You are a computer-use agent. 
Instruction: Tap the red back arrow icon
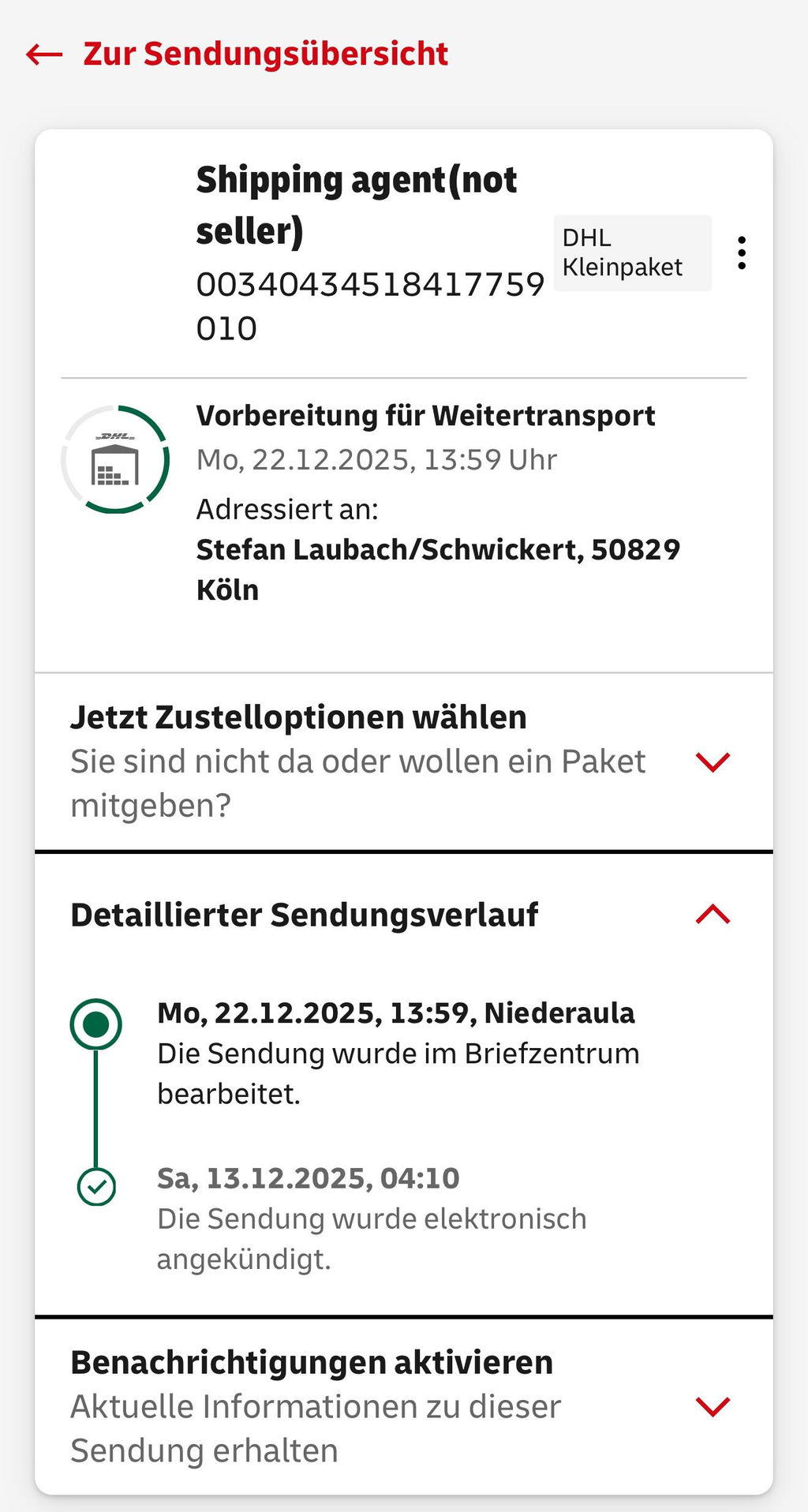[44, 54]
